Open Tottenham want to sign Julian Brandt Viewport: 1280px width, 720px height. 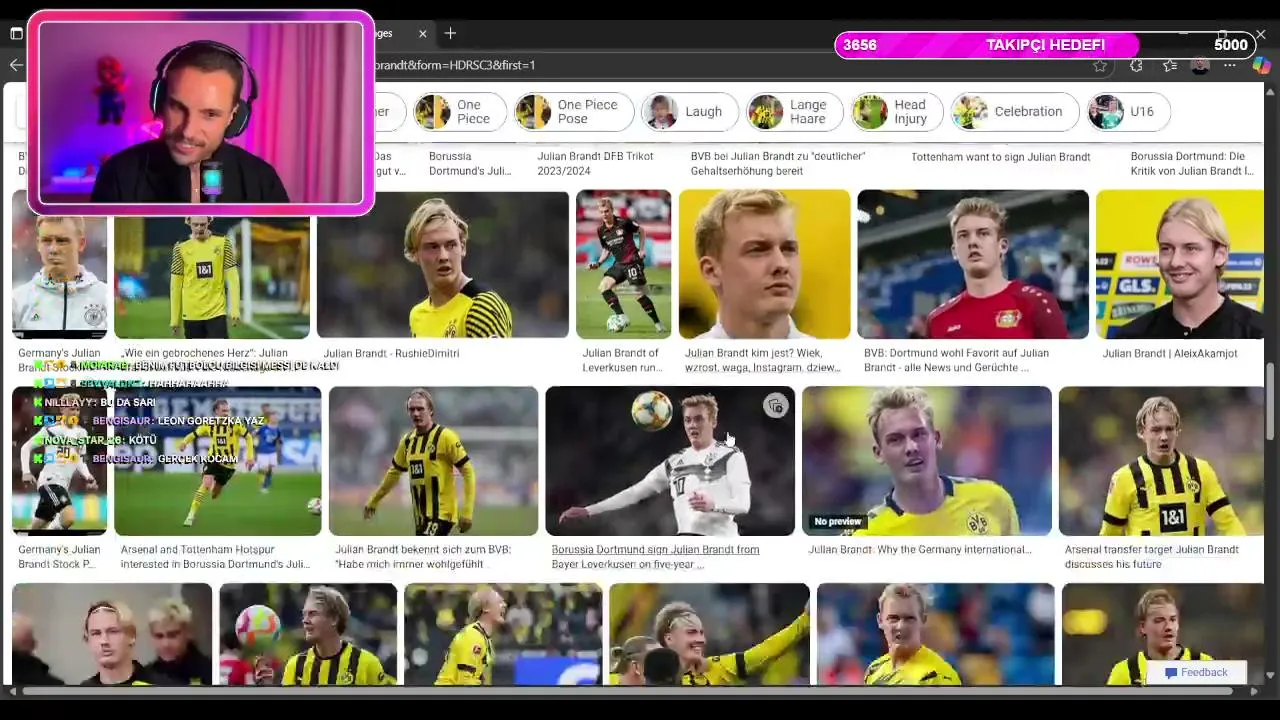(1000, 157)
